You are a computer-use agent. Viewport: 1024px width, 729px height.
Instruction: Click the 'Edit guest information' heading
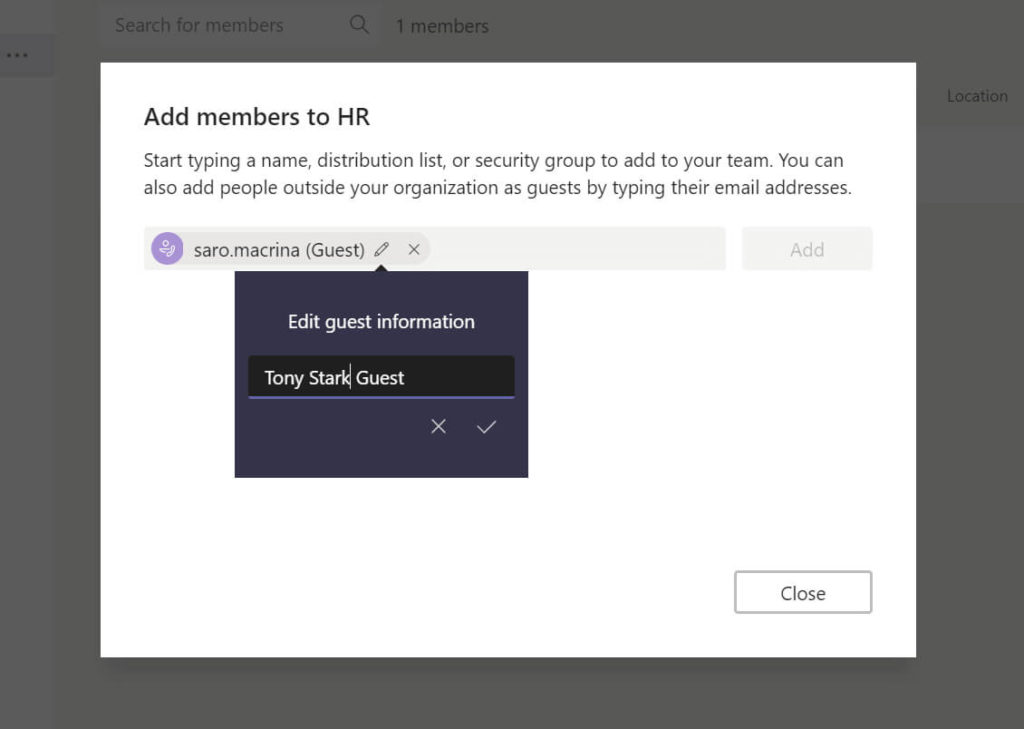pos(381,321)
